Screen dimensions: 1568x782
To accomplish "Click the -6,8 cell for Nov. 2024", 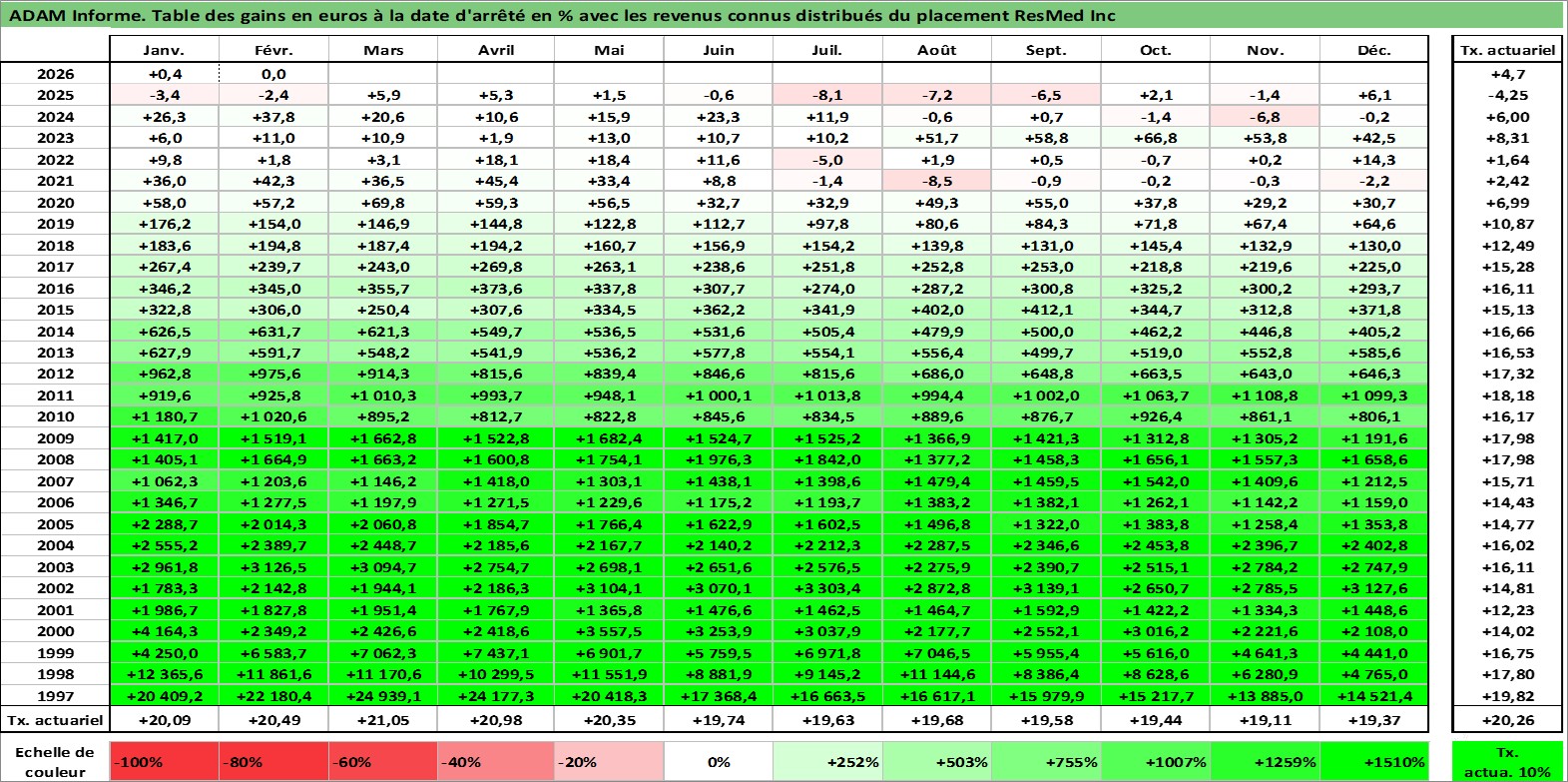I will tap(1265, 117).
